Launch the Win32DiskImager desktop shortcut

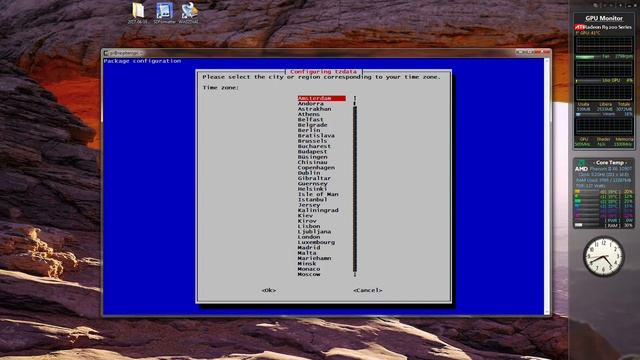189,13
